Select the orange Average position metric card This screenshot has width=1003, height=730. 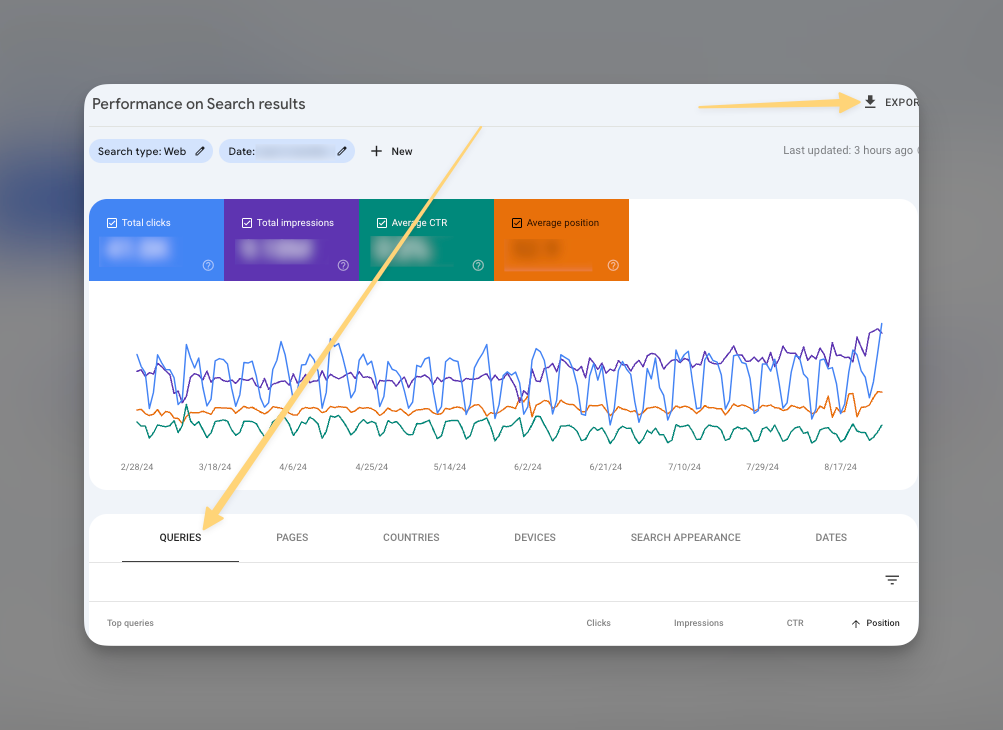point(562,240)
